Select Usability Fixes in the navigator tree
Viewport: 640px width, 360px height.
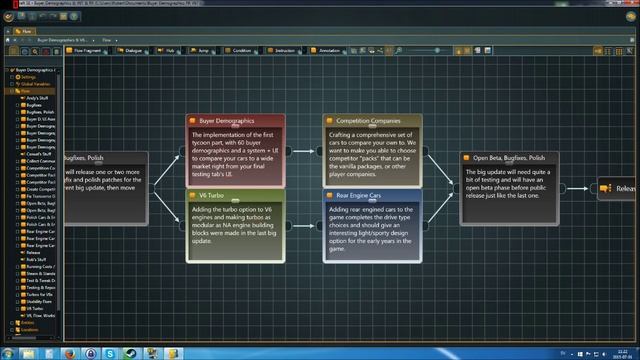[39, 302]
